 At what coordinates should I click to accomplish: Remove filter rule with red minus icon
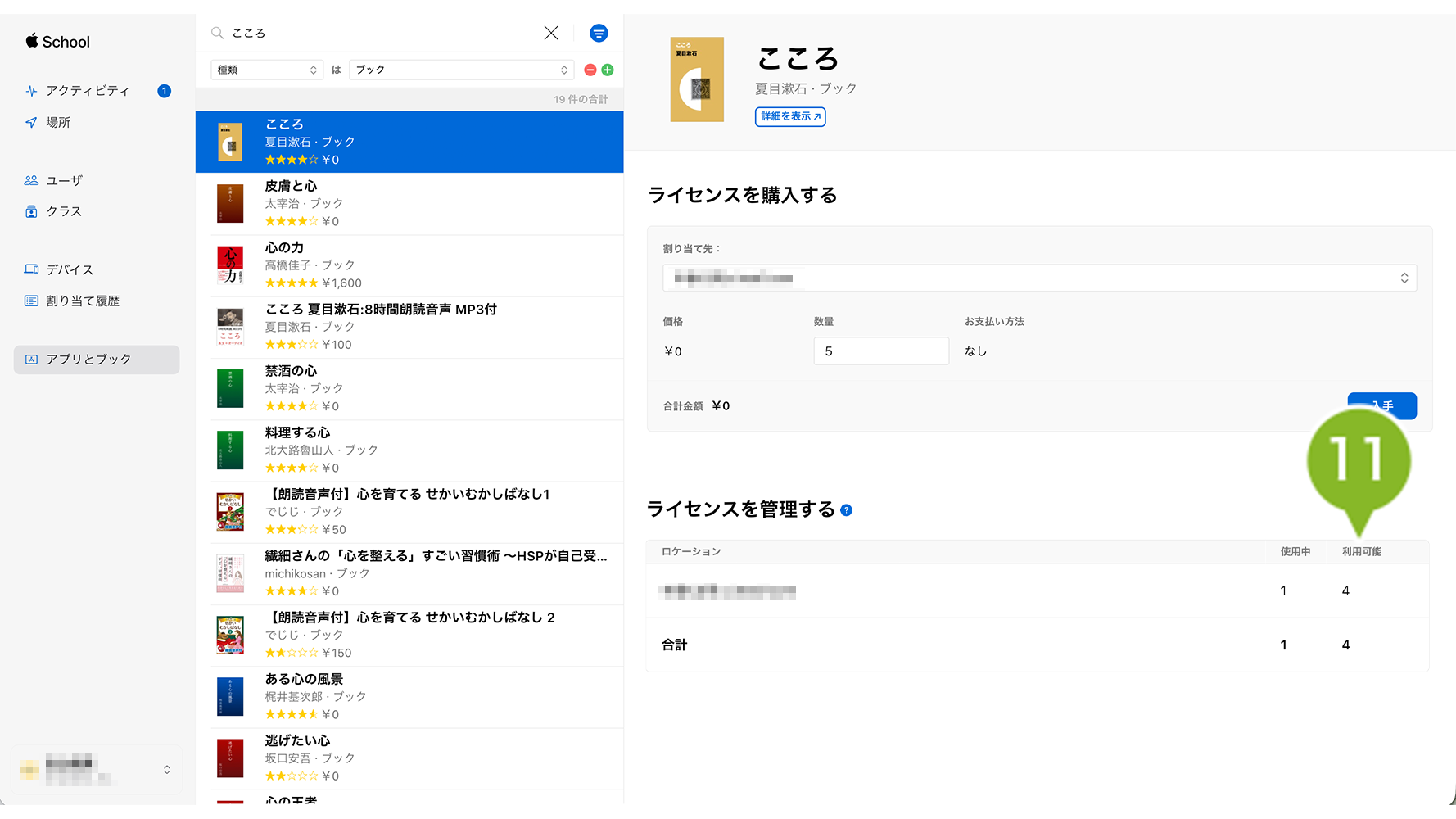tap(590, 70)
